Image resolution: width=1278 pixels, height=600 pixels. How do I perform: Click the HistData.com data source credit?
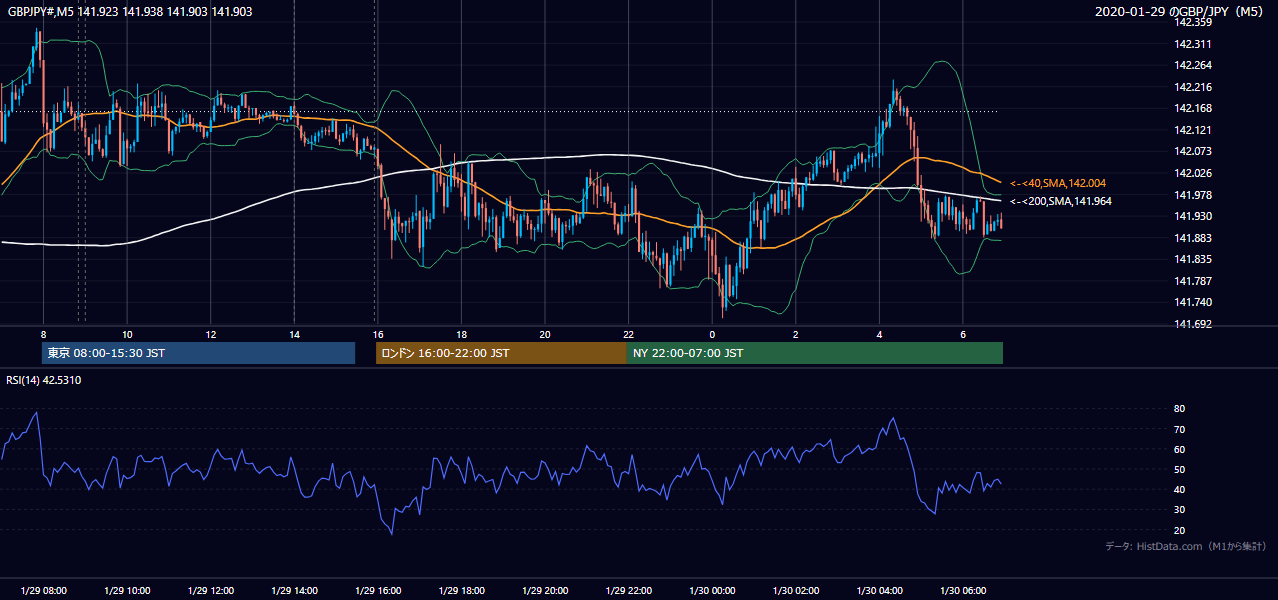[1186, 546]
